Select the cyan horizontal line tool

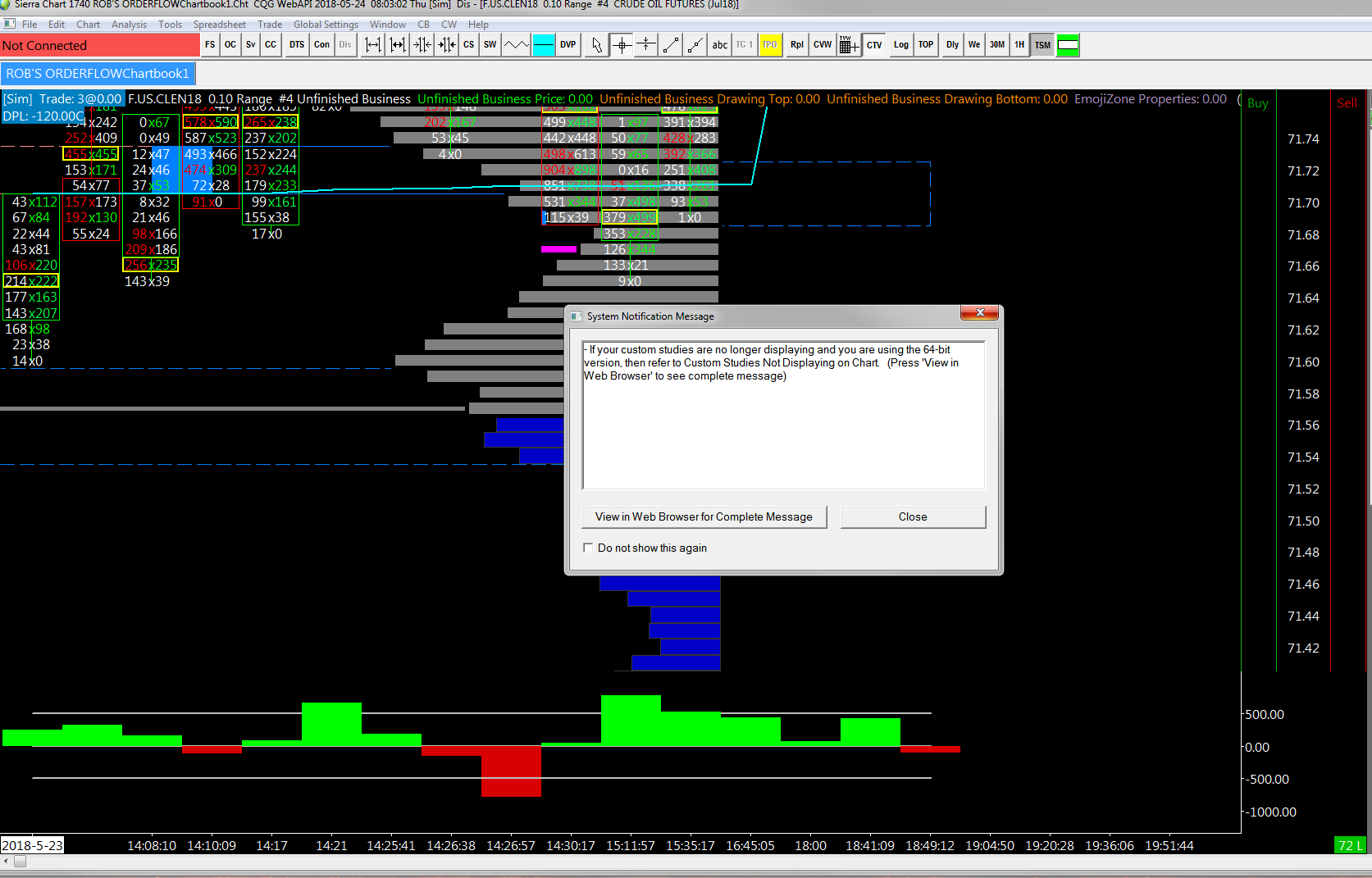click(x=544, y=45)
